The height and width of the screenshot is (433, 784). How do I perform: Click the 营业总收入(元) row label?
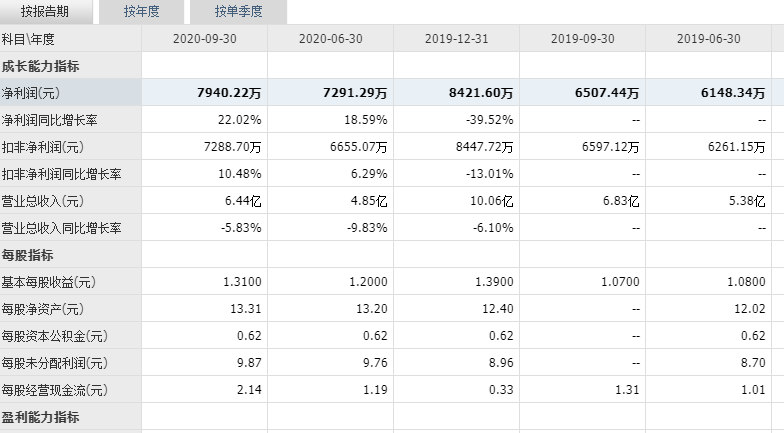42,201
